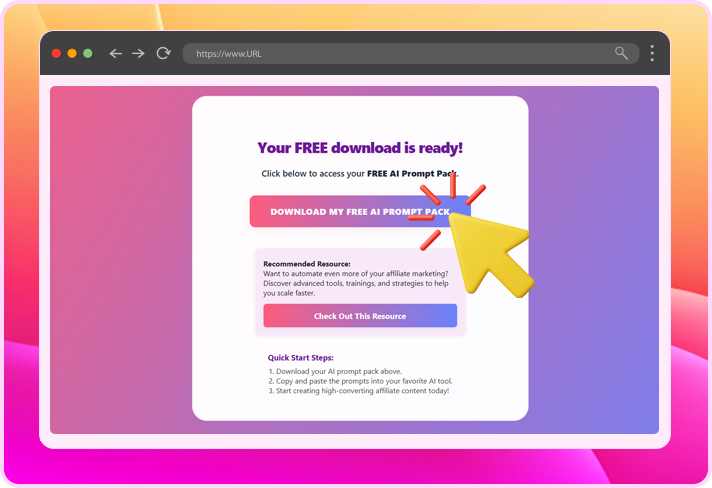Click the browser forward arrow
This screenshot has height=488, width=712.
tap(138, 53)
